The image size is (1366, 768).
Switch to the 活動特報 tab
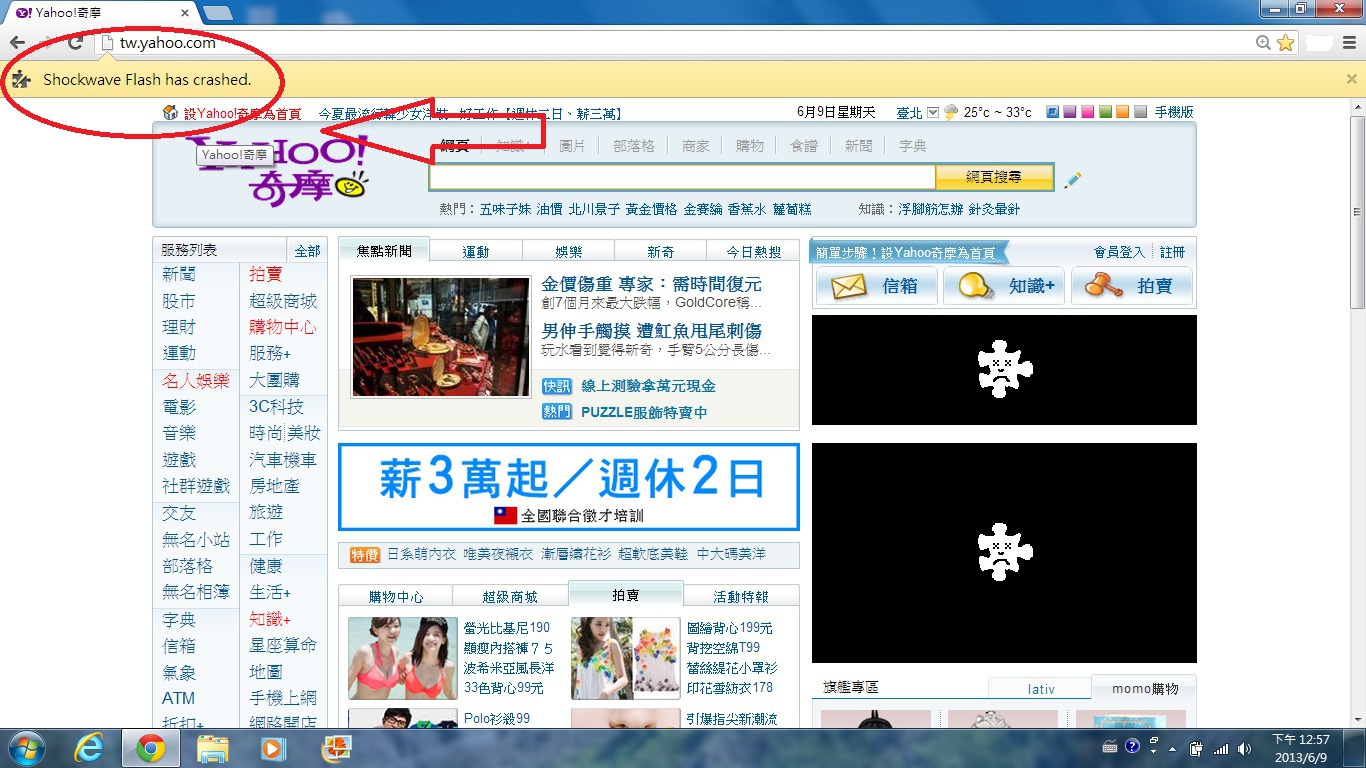coord(741,596)
